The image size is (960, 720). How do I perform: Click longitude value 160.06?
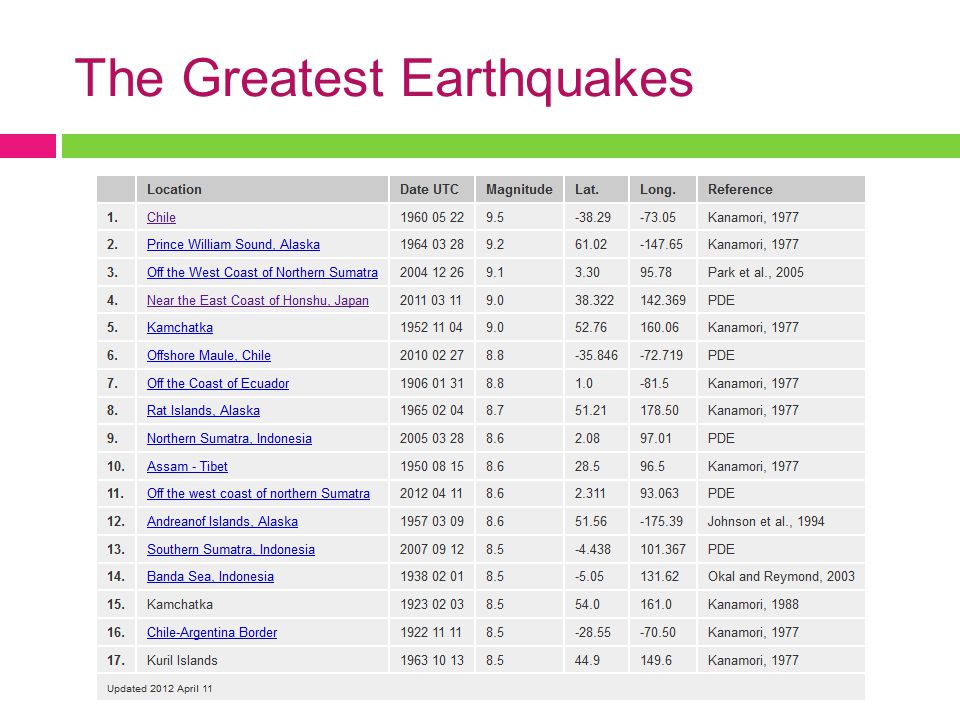659,328
